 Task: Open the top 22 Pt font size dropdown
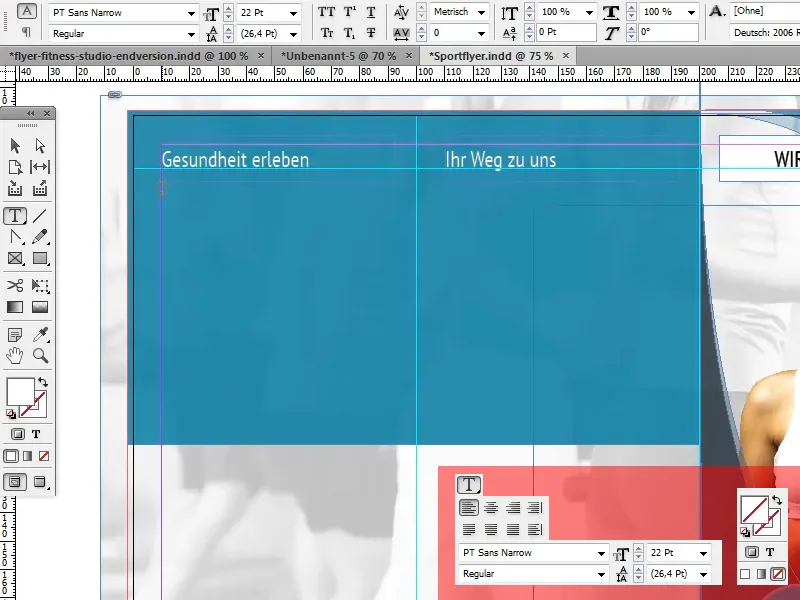click(x=293, y=13)
